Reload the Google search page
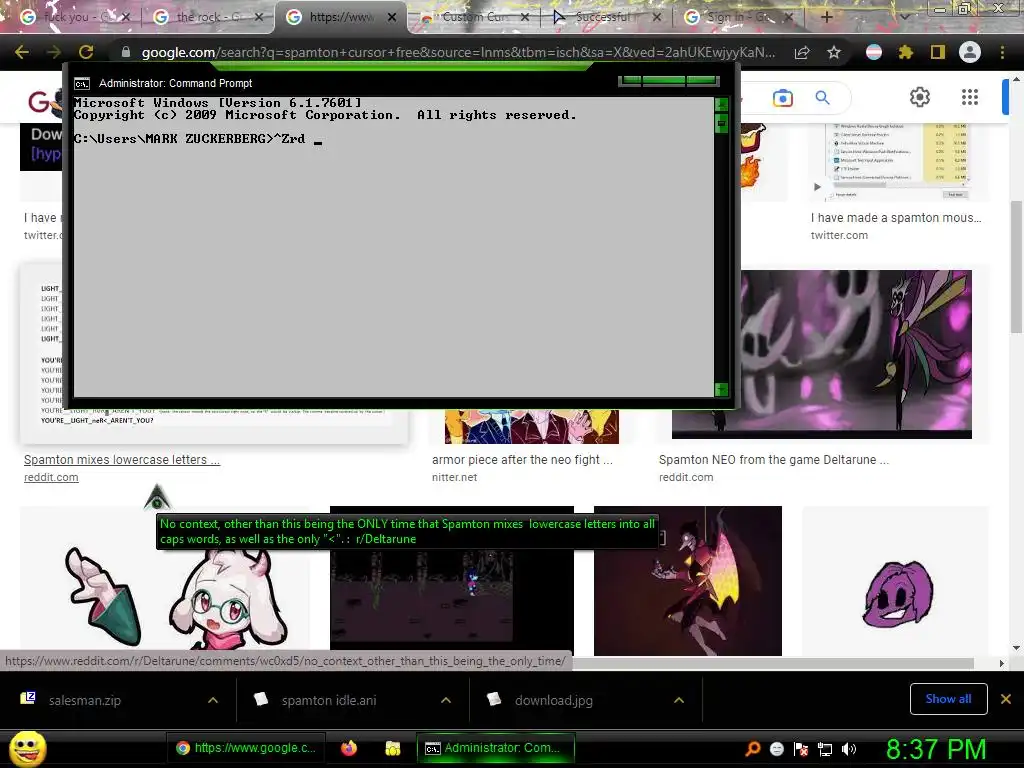The image size is (1024, 768). click(x=86, y=52)
